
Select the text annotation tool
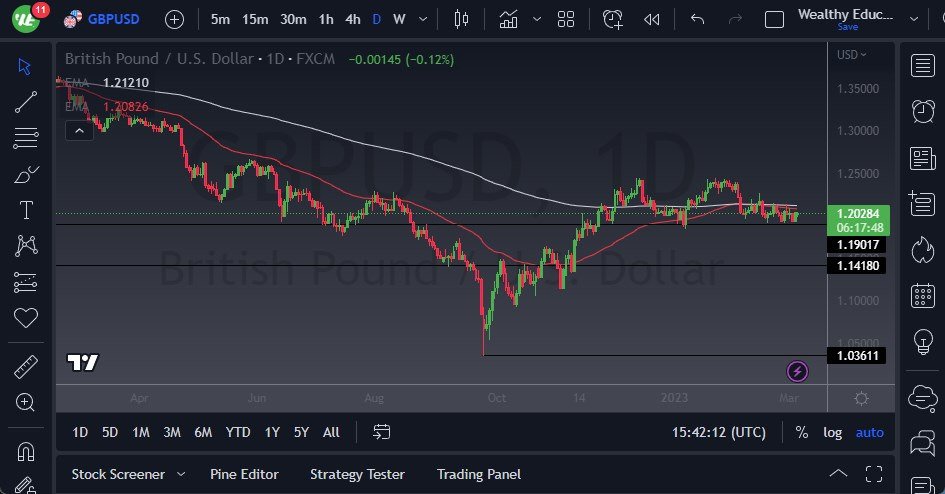tap(25, 210)
